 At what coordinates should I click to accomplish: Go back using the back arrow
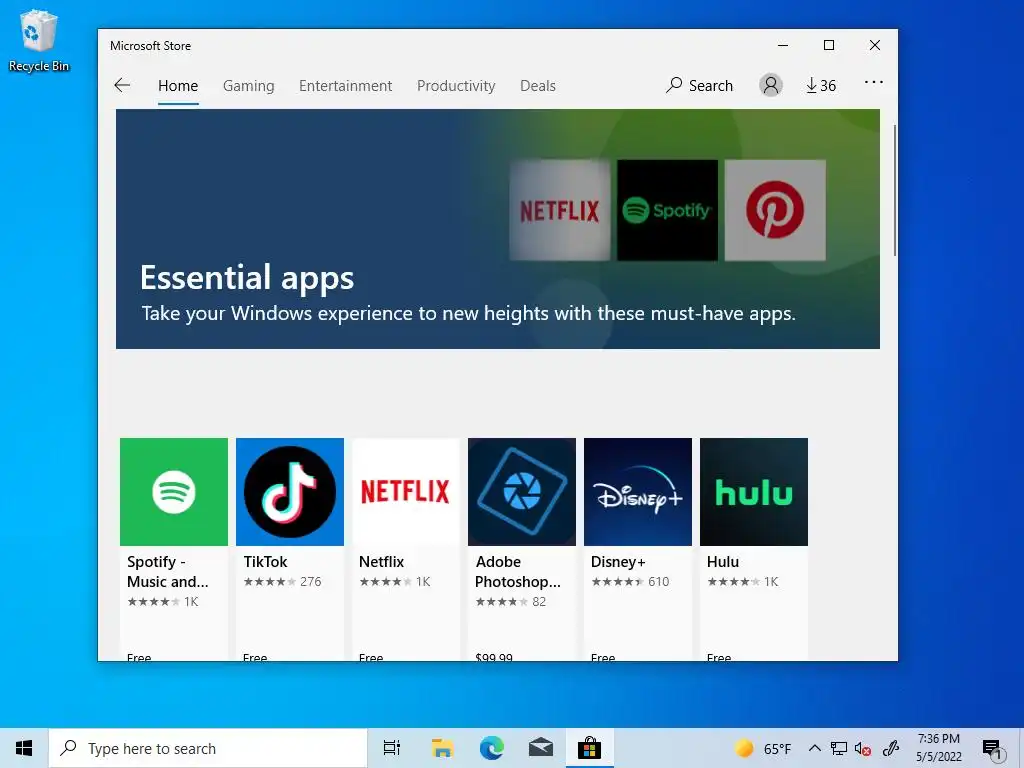point(122,85)
